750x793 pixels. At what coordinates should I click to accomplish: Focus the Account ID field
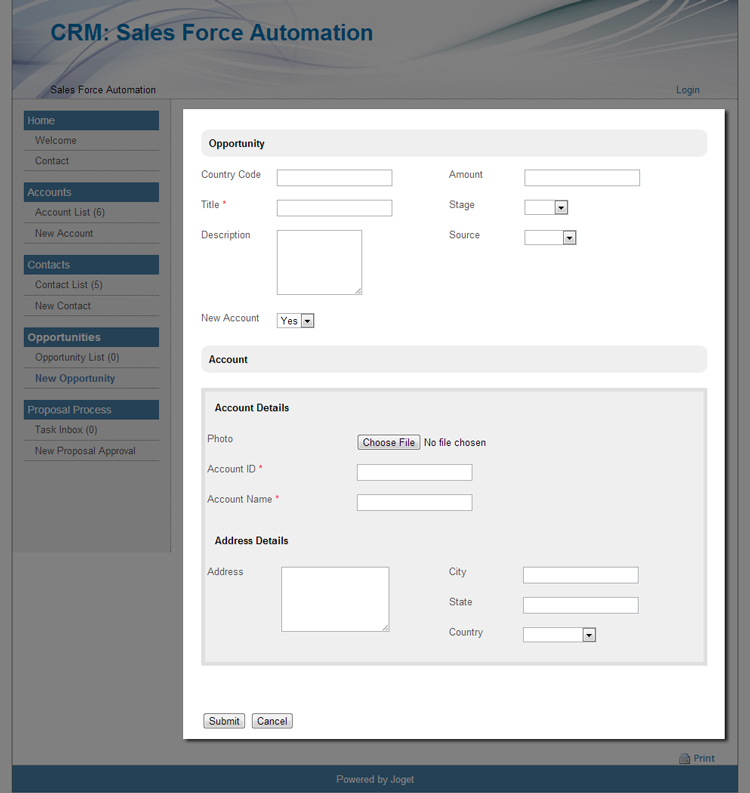tap(415, 472)
